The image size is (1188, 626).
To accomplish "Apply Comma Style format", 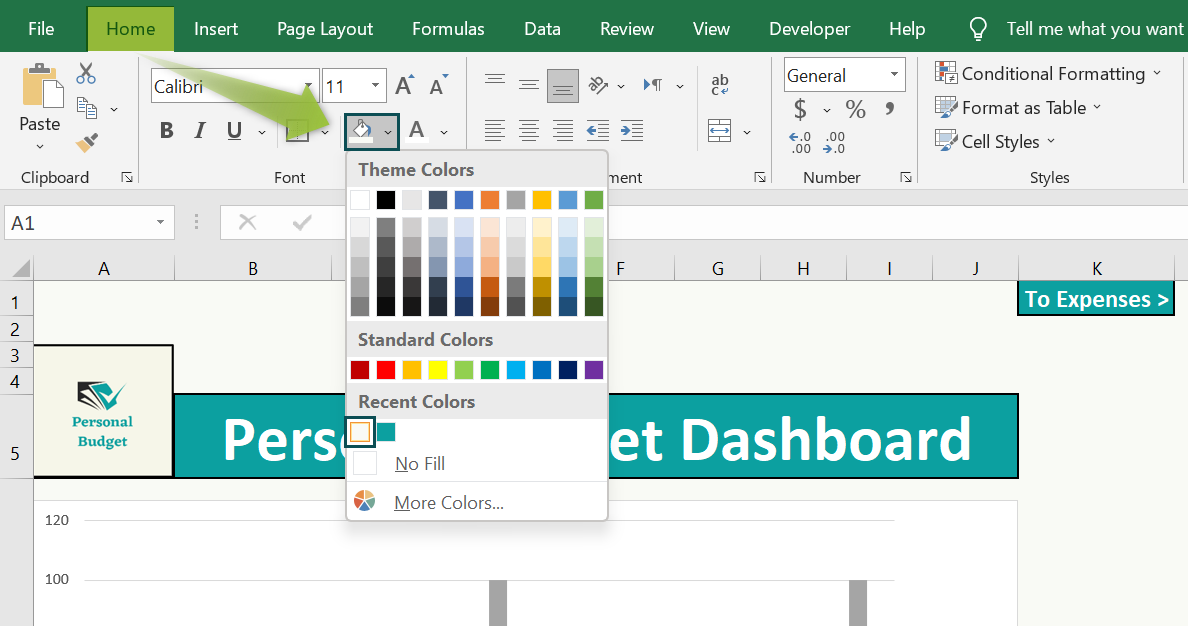I will tap(889, 108).
